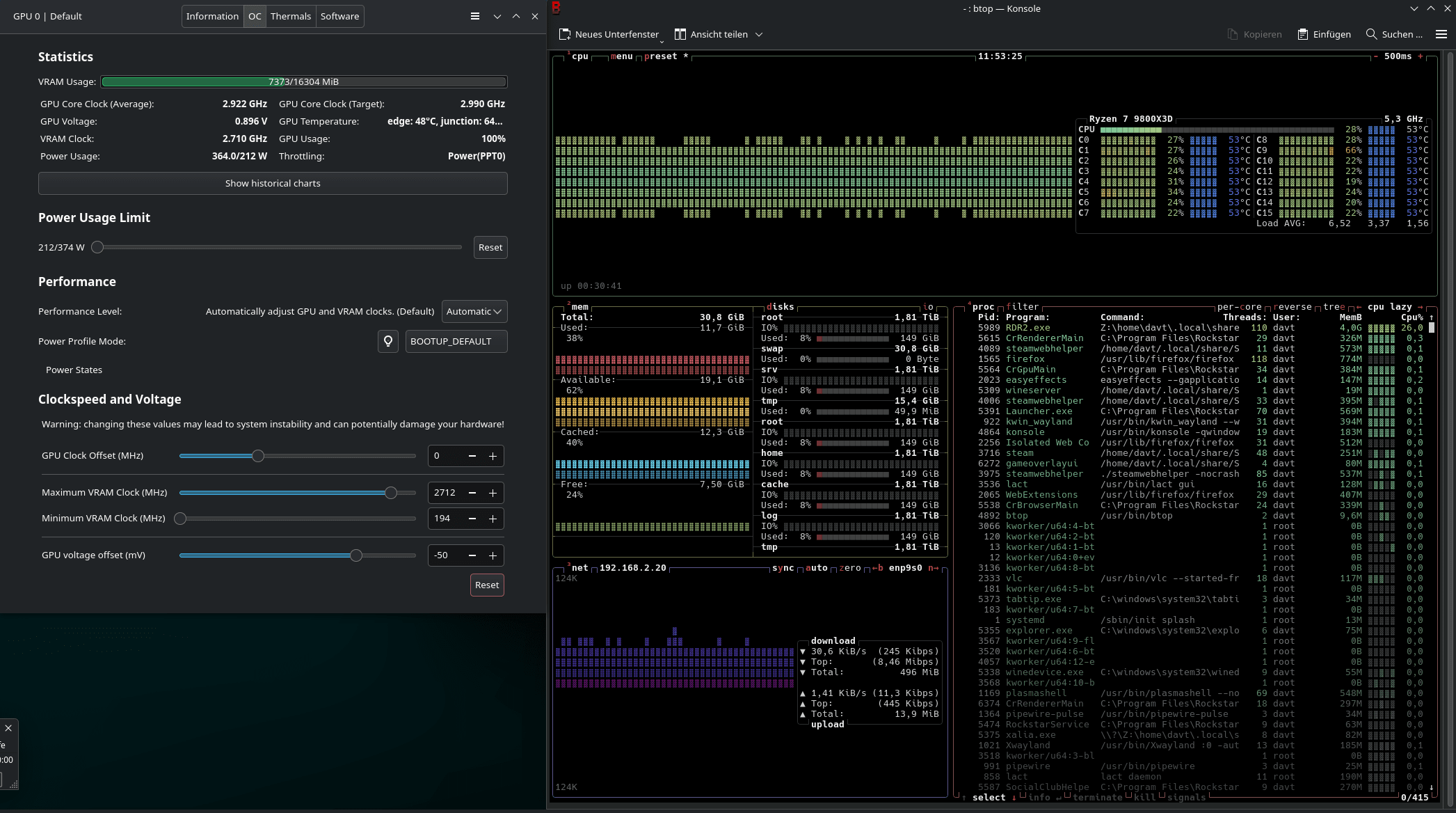Viewport: 1456px width, 813px height.
Task: Expand the Power States section
Action: (x=74, y=370)
